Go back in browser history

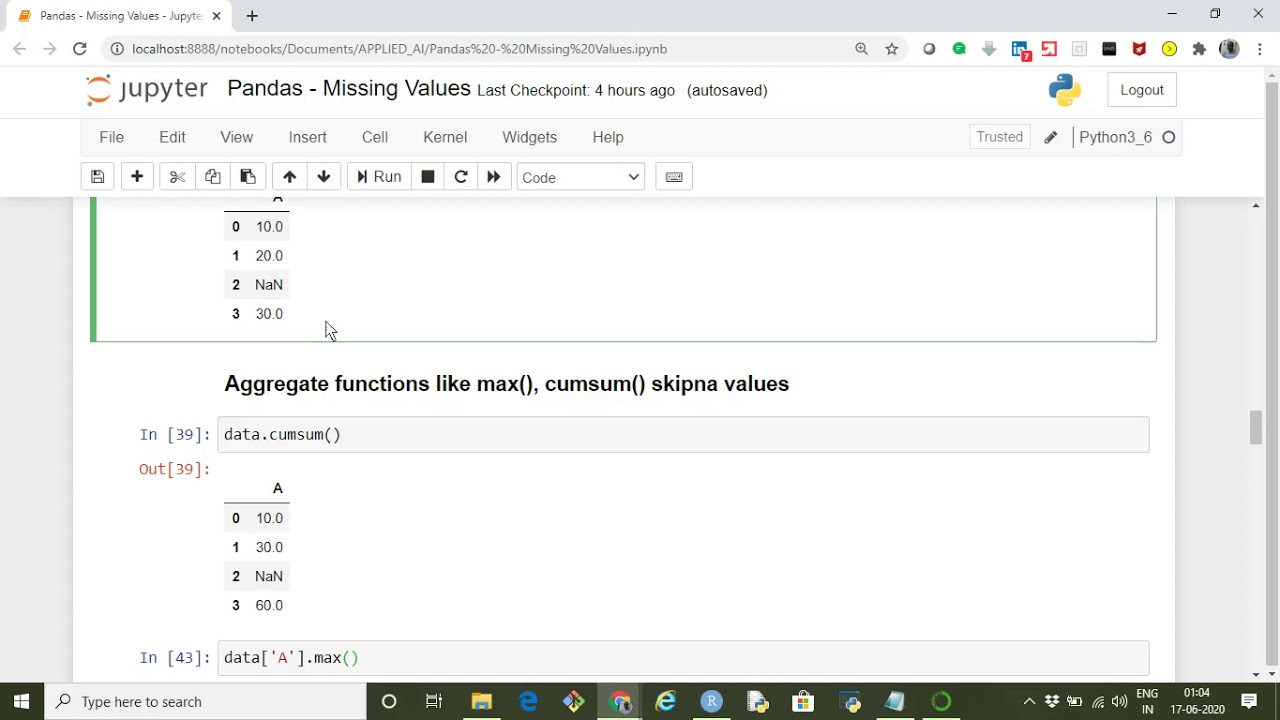20,48
